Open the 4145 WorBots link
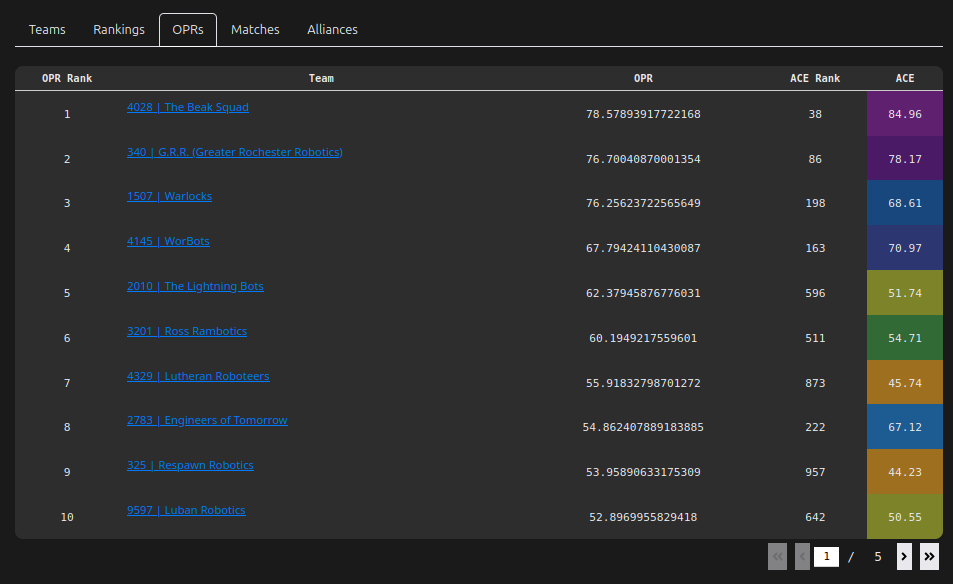This screenshot has width=953, height=584. [x=168, y=241]
